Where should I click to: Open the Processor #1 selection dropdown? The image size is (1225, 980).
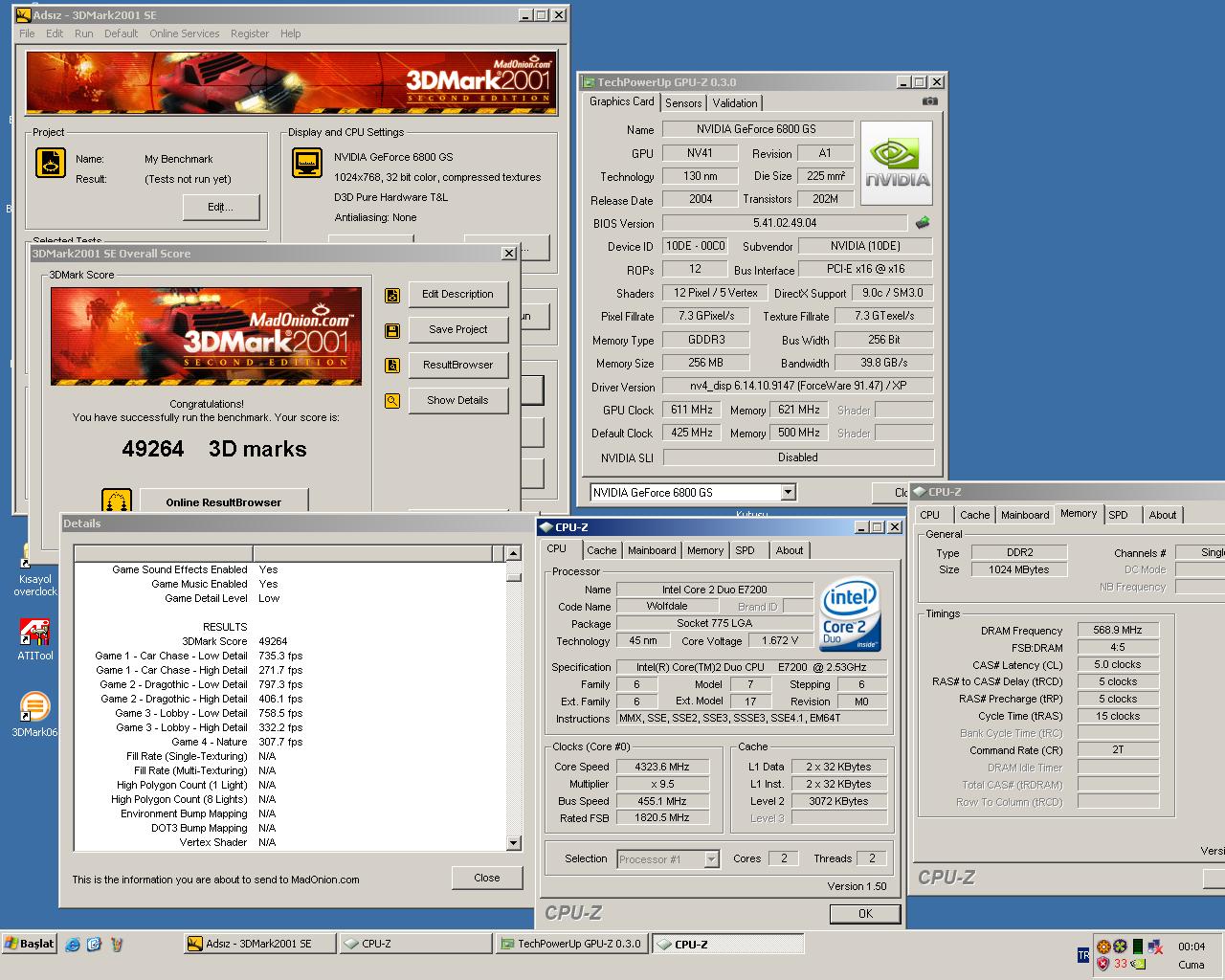pyautogui.click(x=711, y=858)
